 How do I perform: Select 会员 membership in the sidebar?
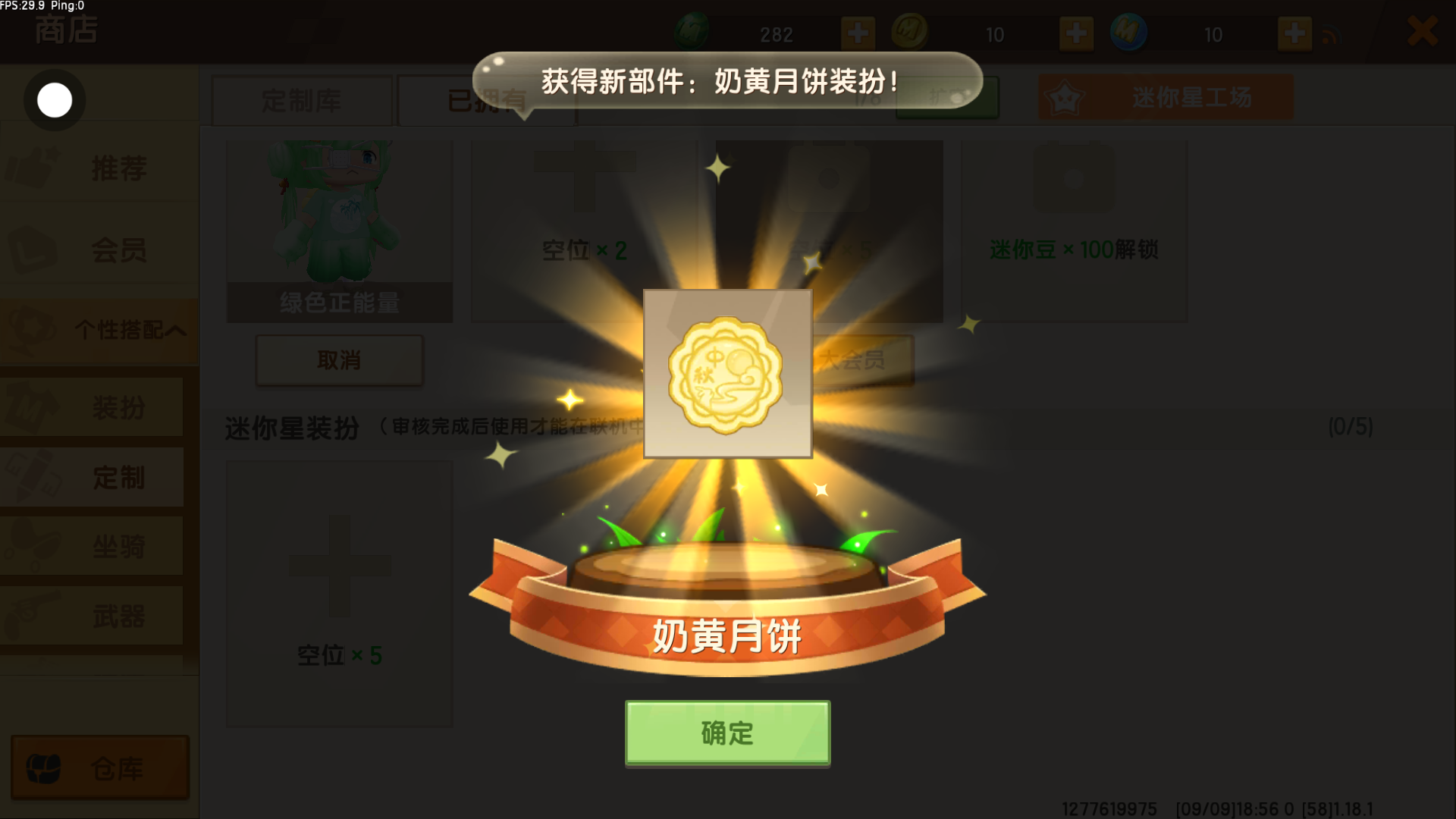tap(99, 249)
